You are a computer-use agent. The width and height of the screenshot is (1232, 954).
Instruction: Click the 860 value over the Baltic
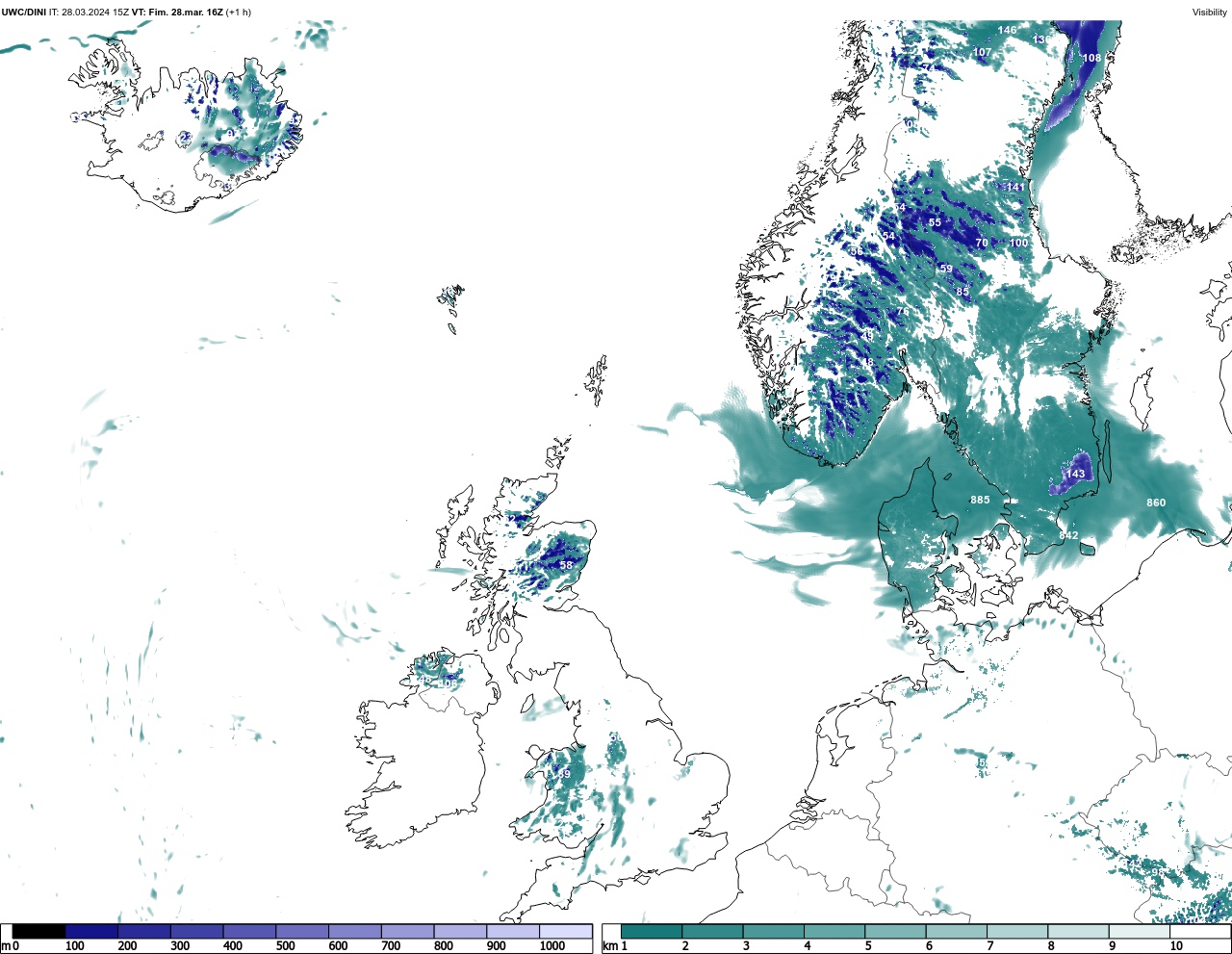(x=1156, y=503)
